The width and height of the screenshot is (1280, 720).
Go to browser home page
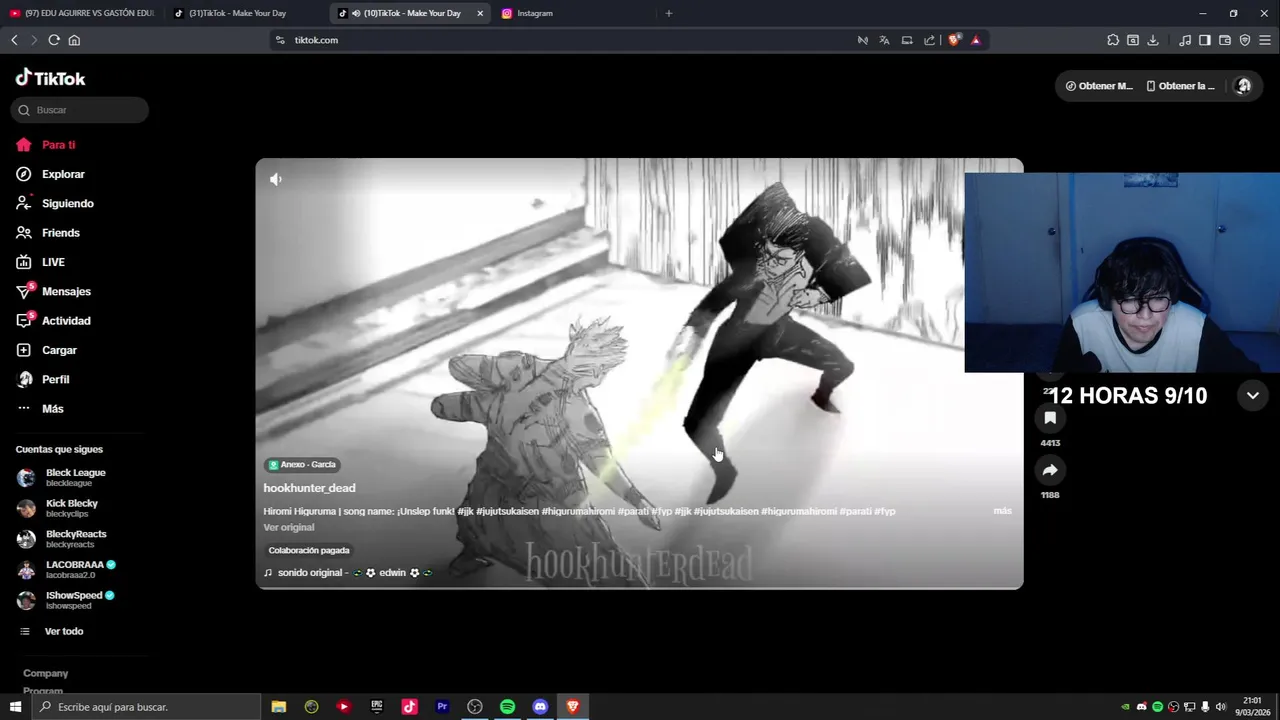(74, 40)
